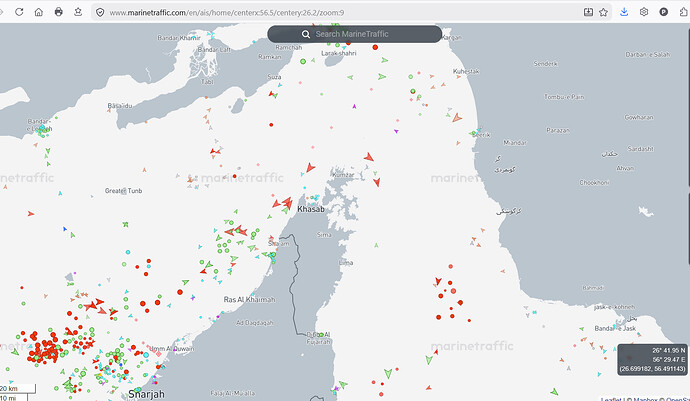Click the Chookhoni label

595,182
